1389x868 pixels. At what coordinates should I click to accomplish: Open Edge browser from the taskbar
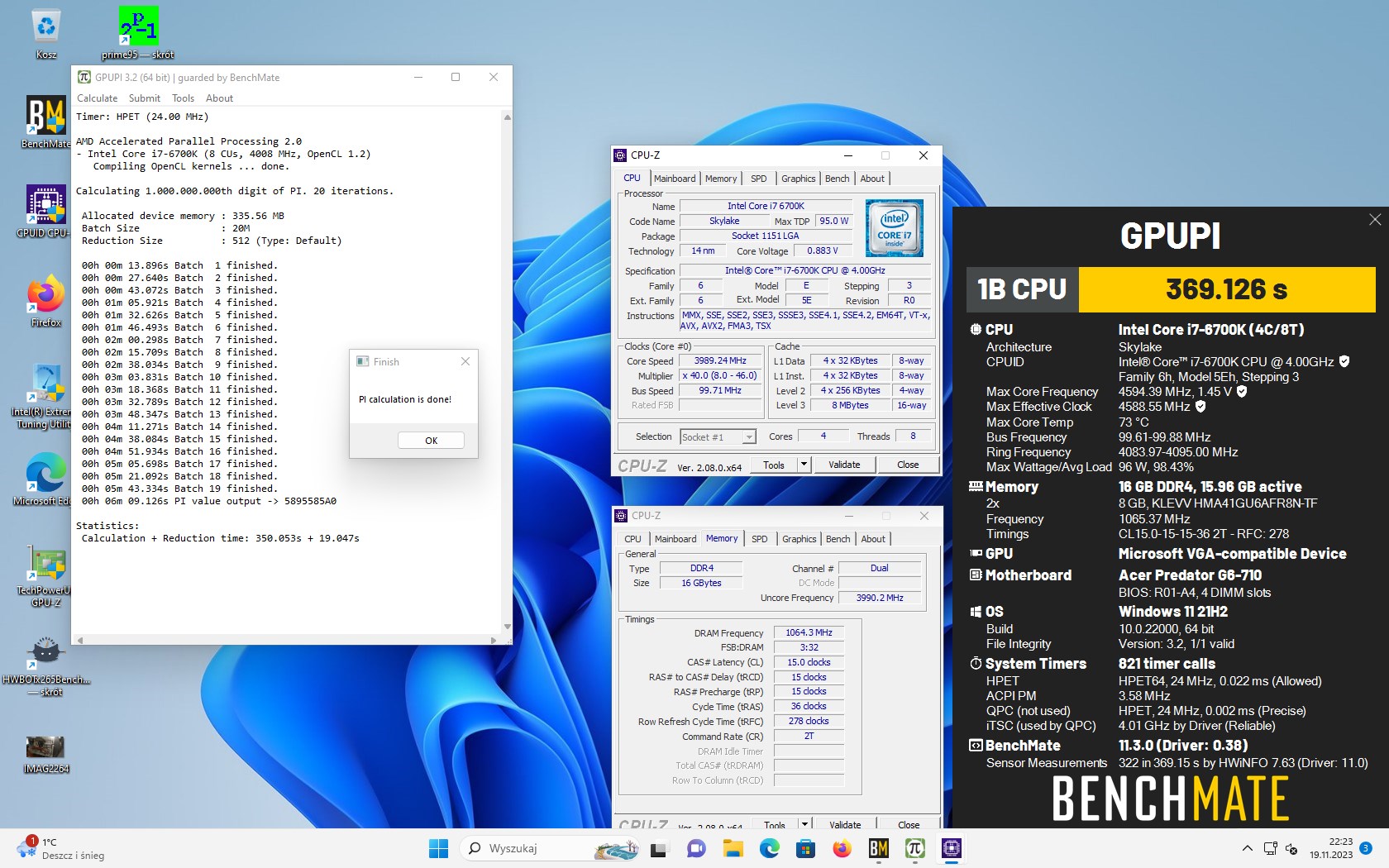[769, 848]
